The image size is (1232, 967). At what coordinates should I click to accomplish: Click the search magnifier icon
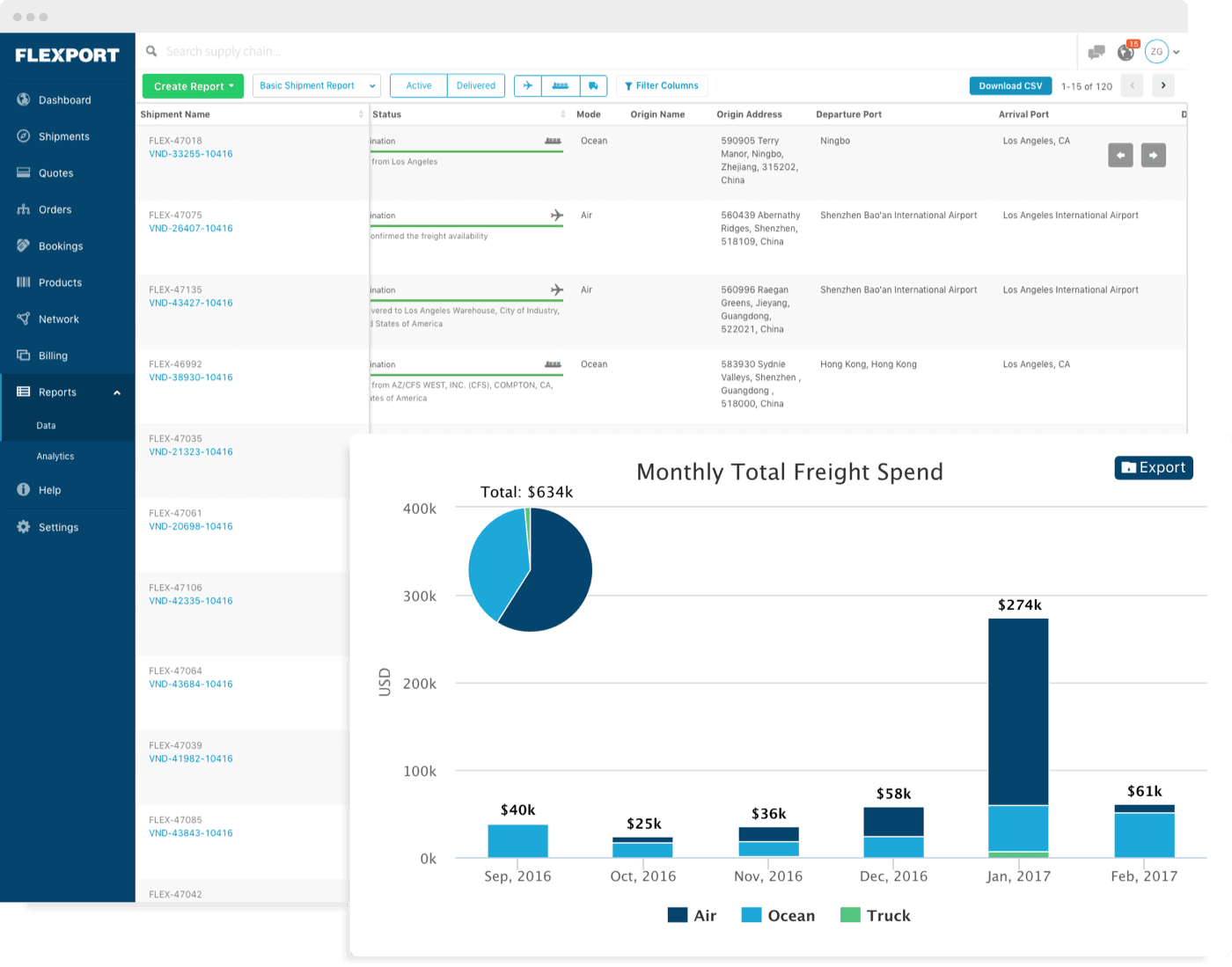tap(151, 51)
